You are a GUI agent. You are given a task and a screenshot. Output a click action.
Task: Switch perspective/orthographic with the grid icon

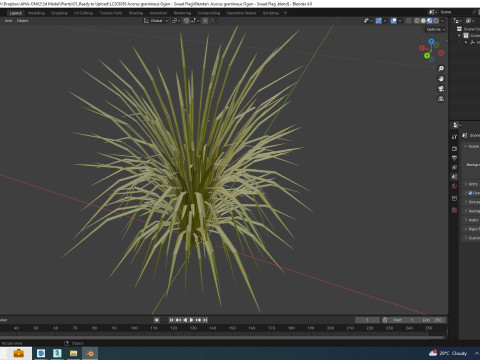(441, 99)
